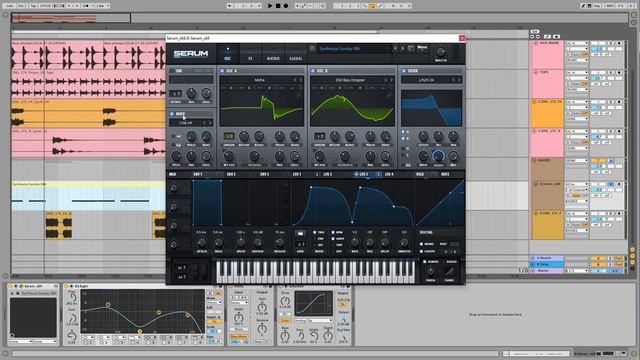The height and width of the screenshot is (360, 640).
Task: Switch Serum to the FX tab
Action: 250,54
